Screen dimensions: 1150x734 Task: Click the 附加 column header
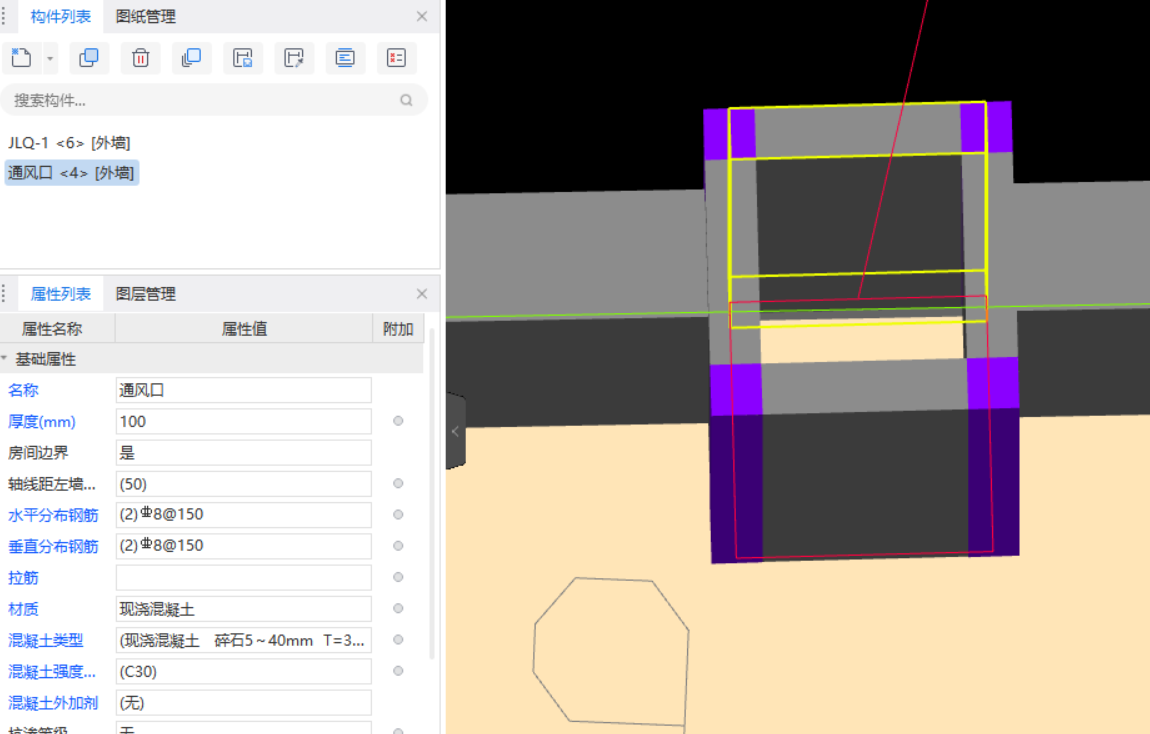point(398,329)
